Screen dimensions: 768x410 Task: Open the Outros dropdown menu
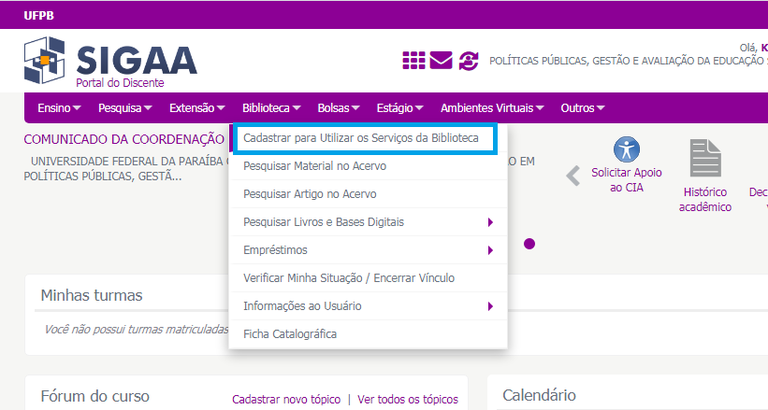click(582, 108)
